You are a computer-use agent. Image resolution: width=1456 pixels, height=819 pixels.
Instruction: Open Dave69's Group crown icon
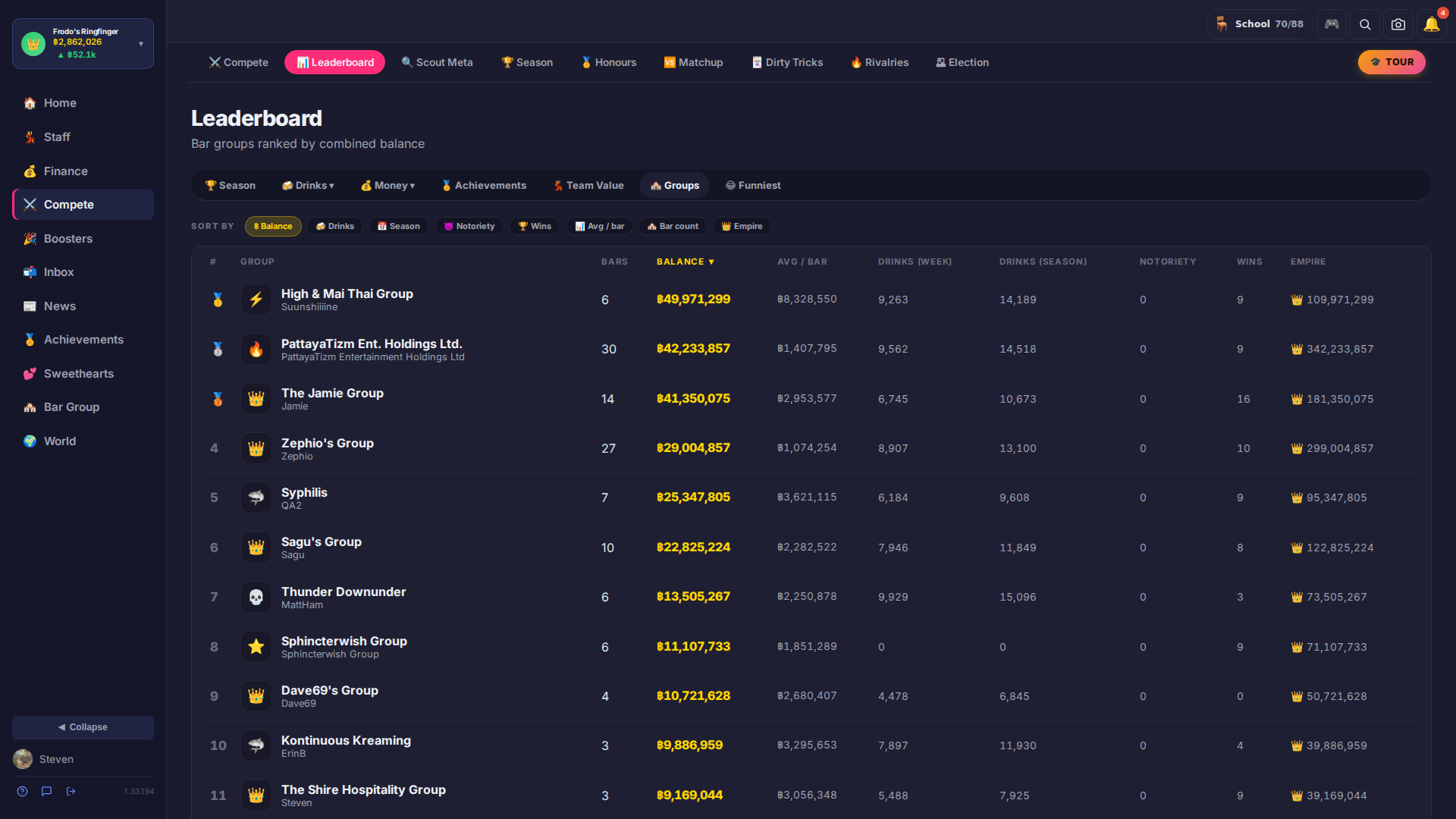point(256,696)
